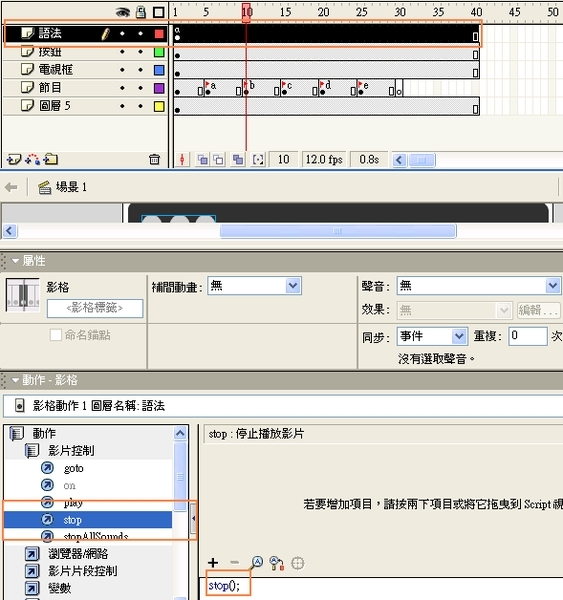Click the red outline color swatch of 語法
Viewport: 563px width, 600px height.
(159, 34)
